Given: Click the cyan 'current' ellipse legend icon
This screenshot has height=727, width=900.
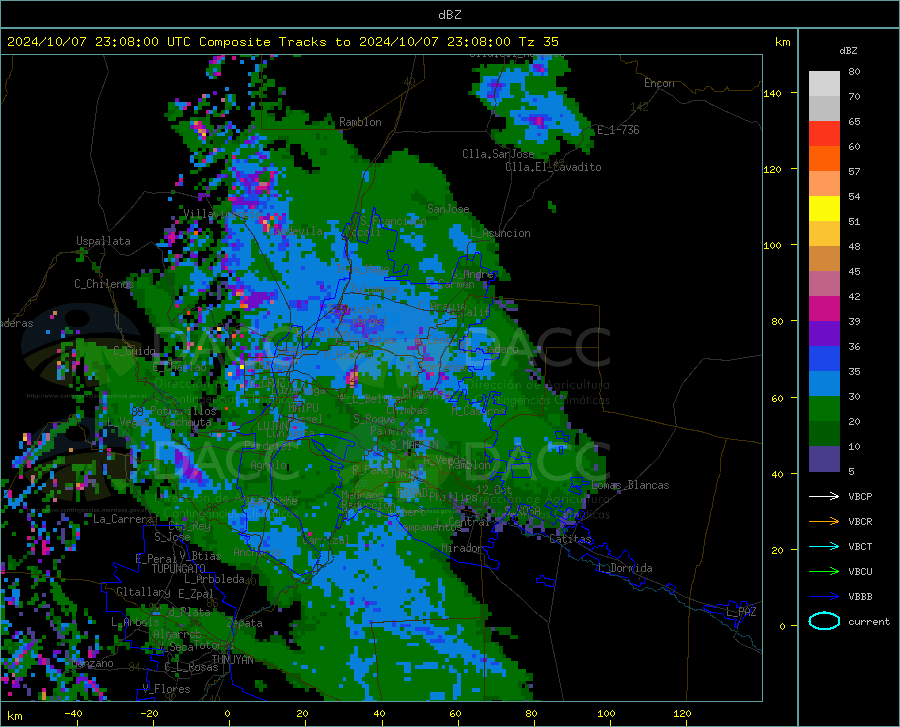Looking at the screenshot, I should [824, 621].
